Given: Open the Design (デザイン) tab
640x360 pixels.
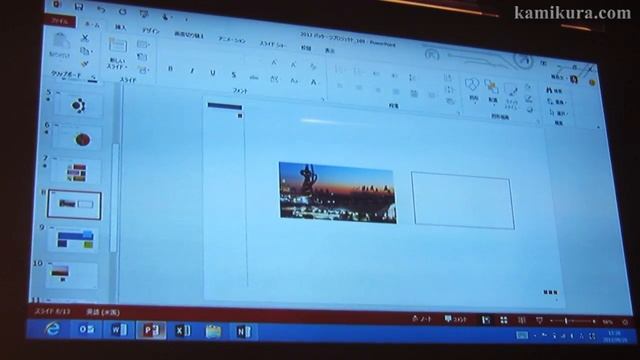Looking at the screenshot, I should pyautogui.click(x=150, y=31).
